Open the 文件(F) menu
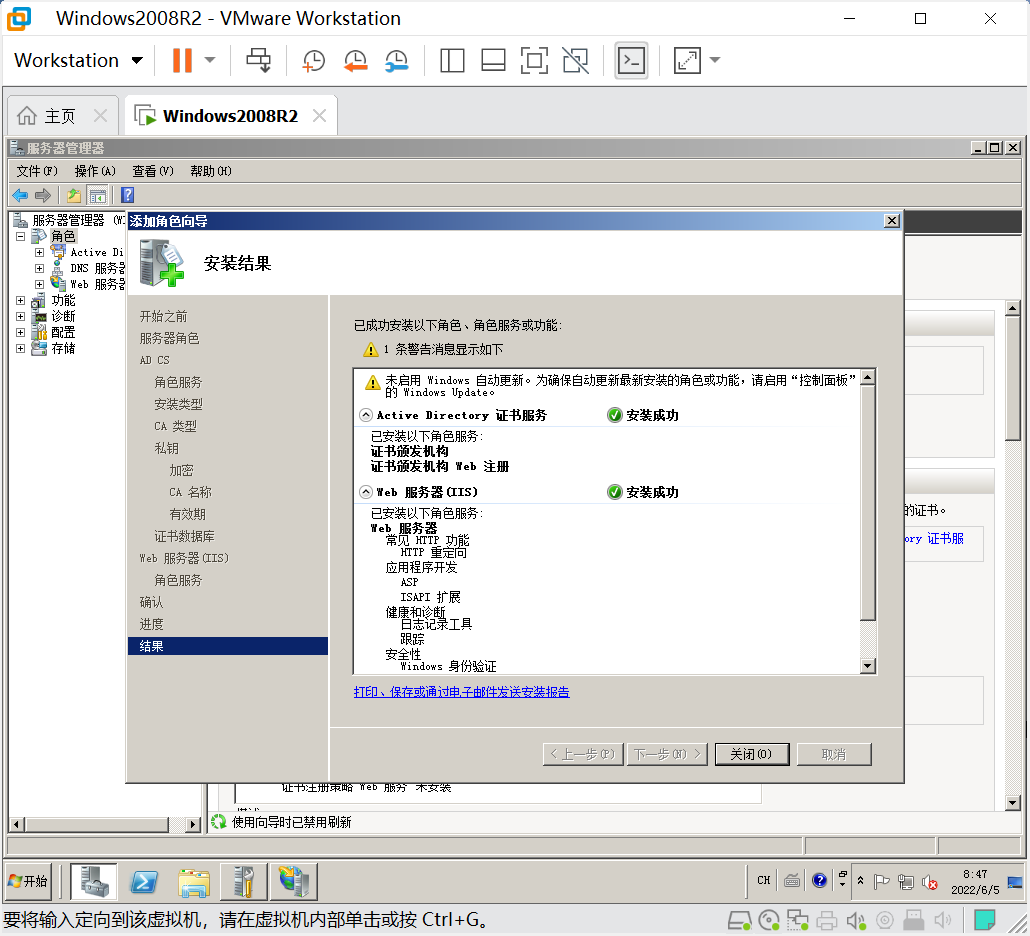Screen dimensions: 1030x936 (x=37, y=171)
